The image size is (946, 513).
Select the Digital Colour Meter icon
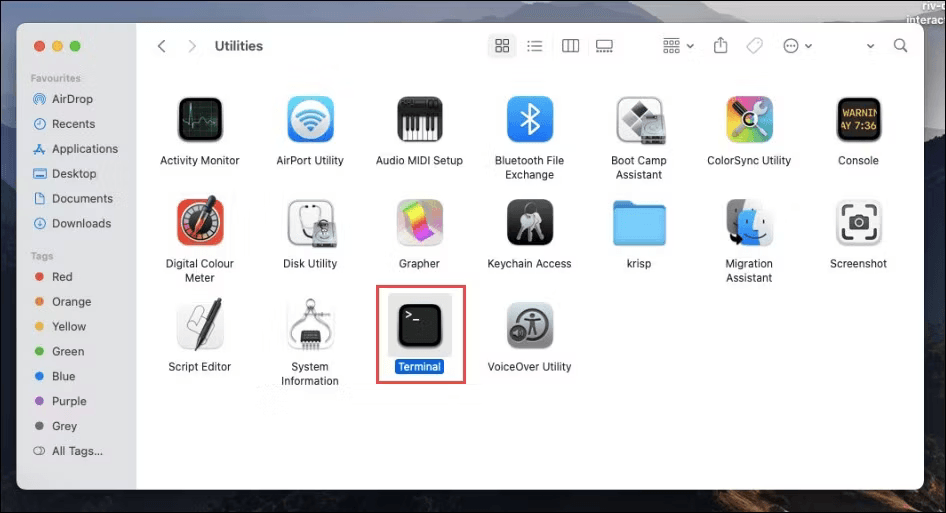pyautogui.click(x=200, y=221)
